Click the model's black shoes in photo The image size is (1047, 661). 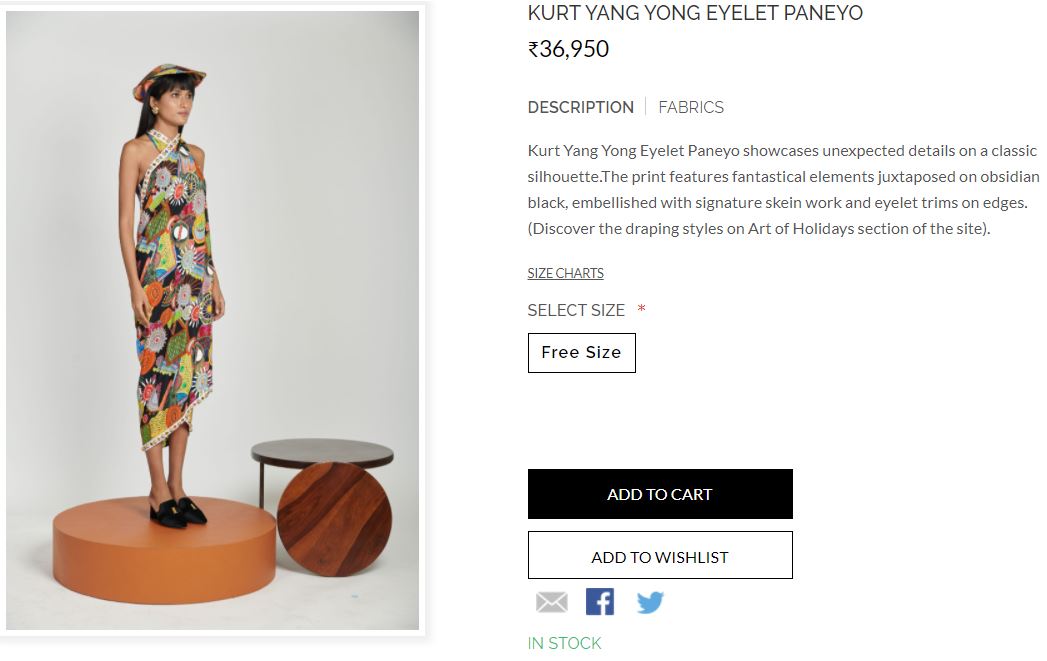178,511
